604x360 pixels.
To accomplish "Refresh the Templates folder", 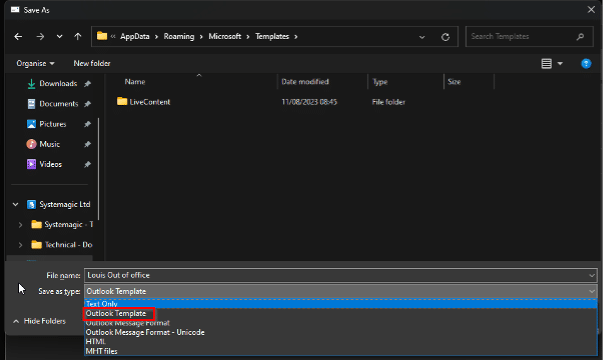I will click(x=445, y=37).
